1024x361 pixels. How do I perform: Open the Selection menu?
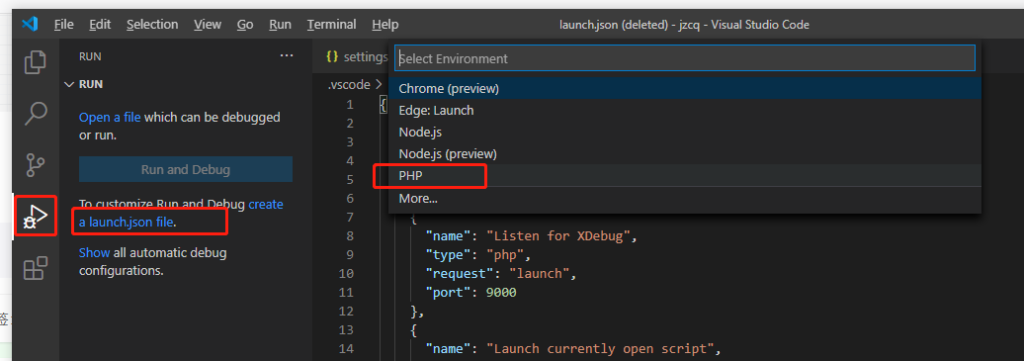pyautogui.click(x=152, y=25)
